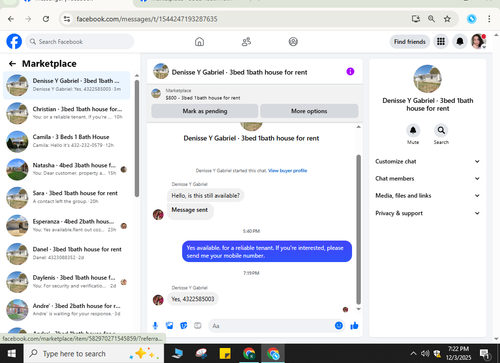The width and height of the screenshot is (500, 363).
Task: Click More options button
Action: (309, 111)
